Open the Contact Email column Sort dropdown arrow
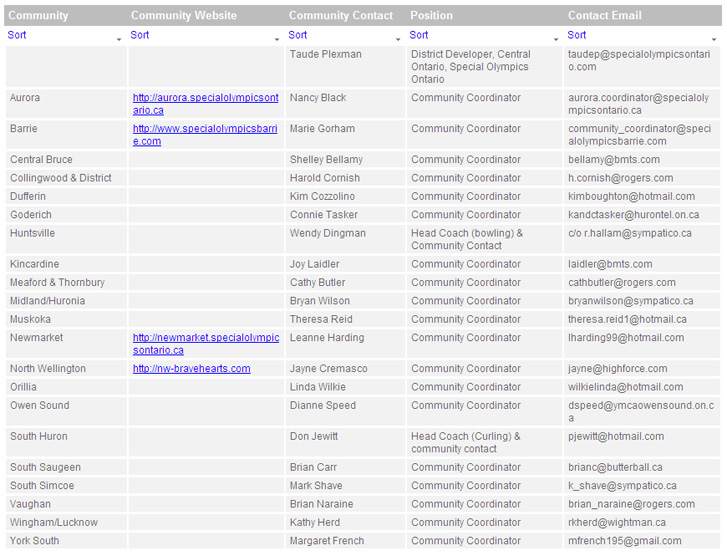Viewport: 727px width, 556px height. 714,39
